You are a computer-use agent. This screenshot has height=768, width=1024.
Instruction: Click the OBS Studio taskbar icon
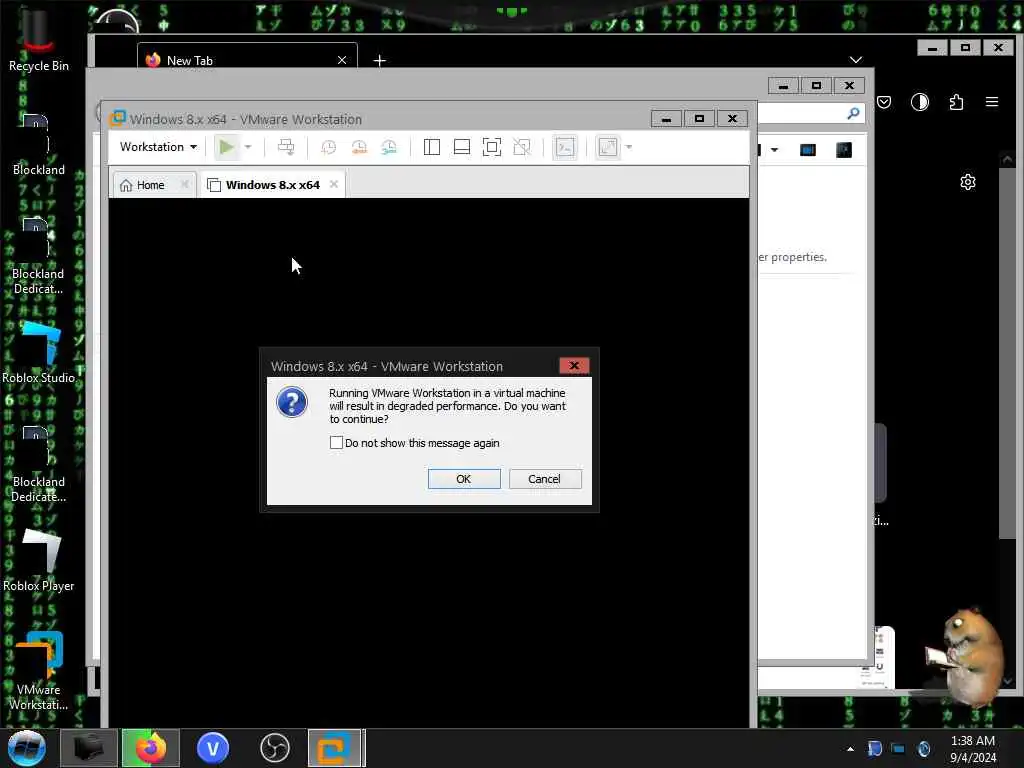[x=275, y=748]
